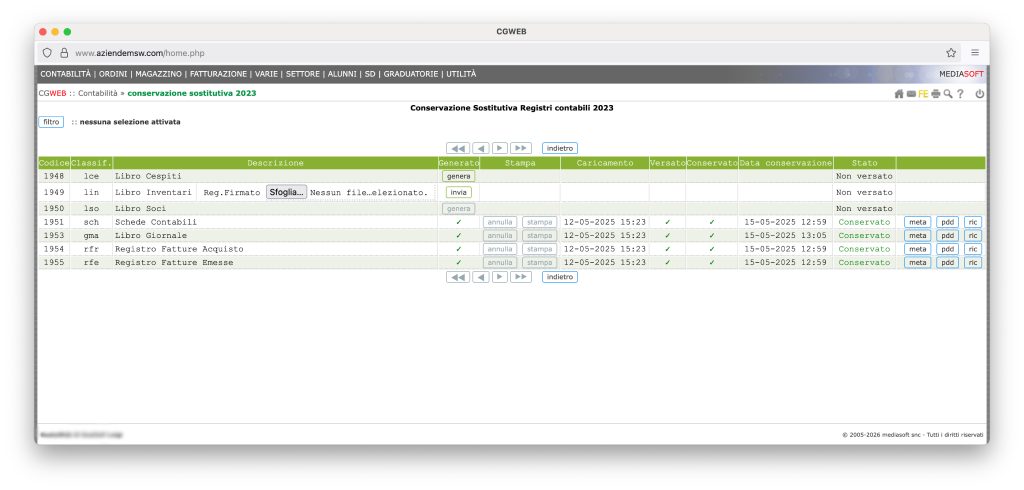
Task: Open the UTILITÀ menu
Action: [461, 74]
